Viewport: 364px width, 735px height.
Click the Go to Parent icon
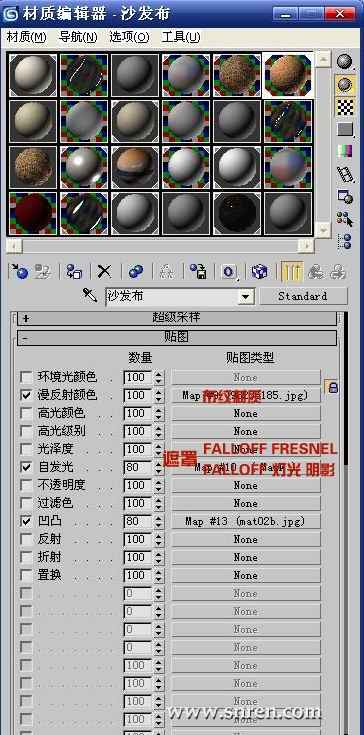(x=316, y=271)
